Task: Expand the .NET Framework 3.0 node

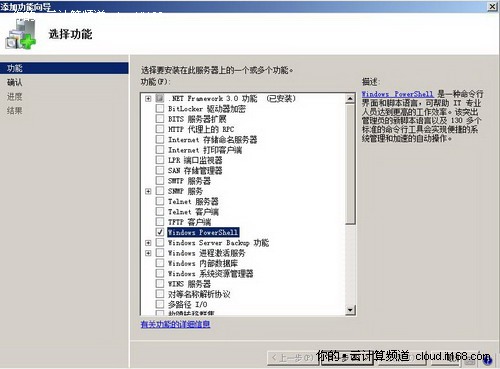Action: point(148,99)
